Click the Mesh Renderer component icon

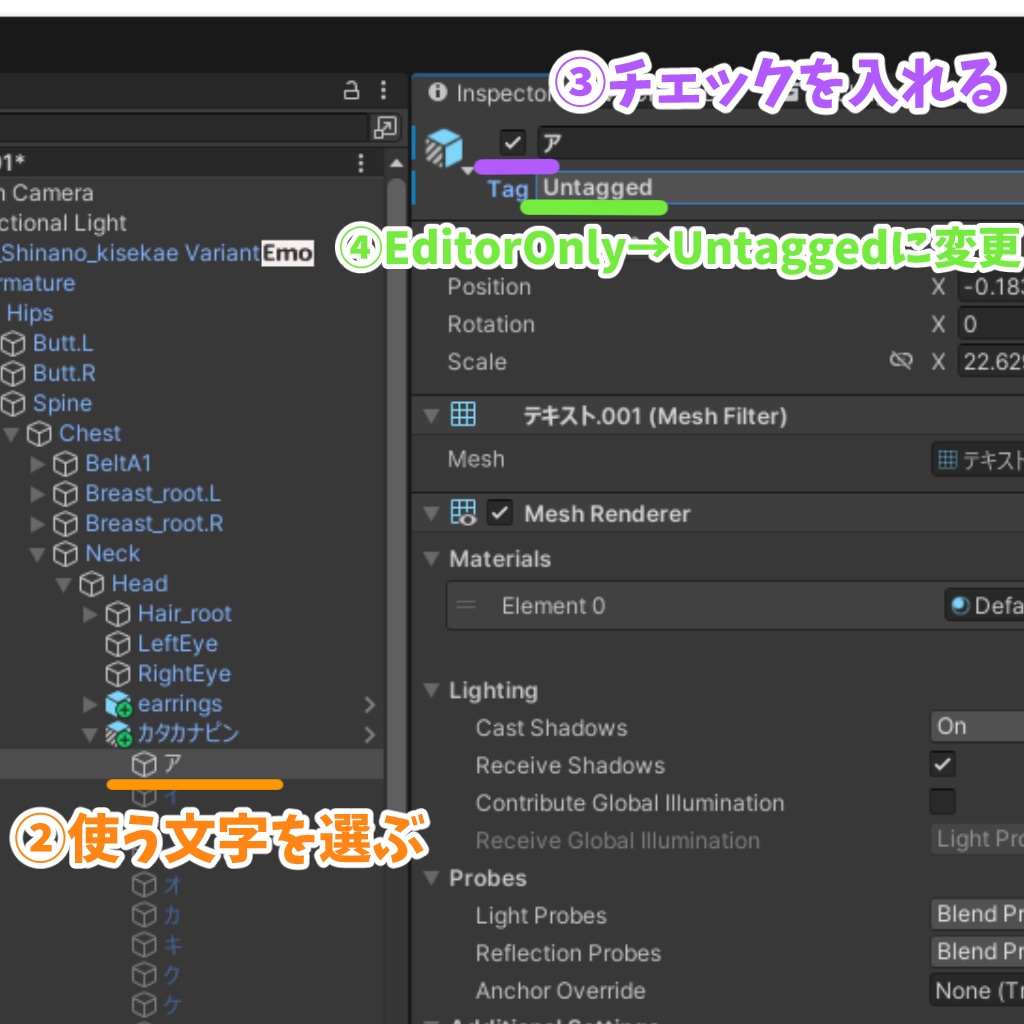click(463, 513)
